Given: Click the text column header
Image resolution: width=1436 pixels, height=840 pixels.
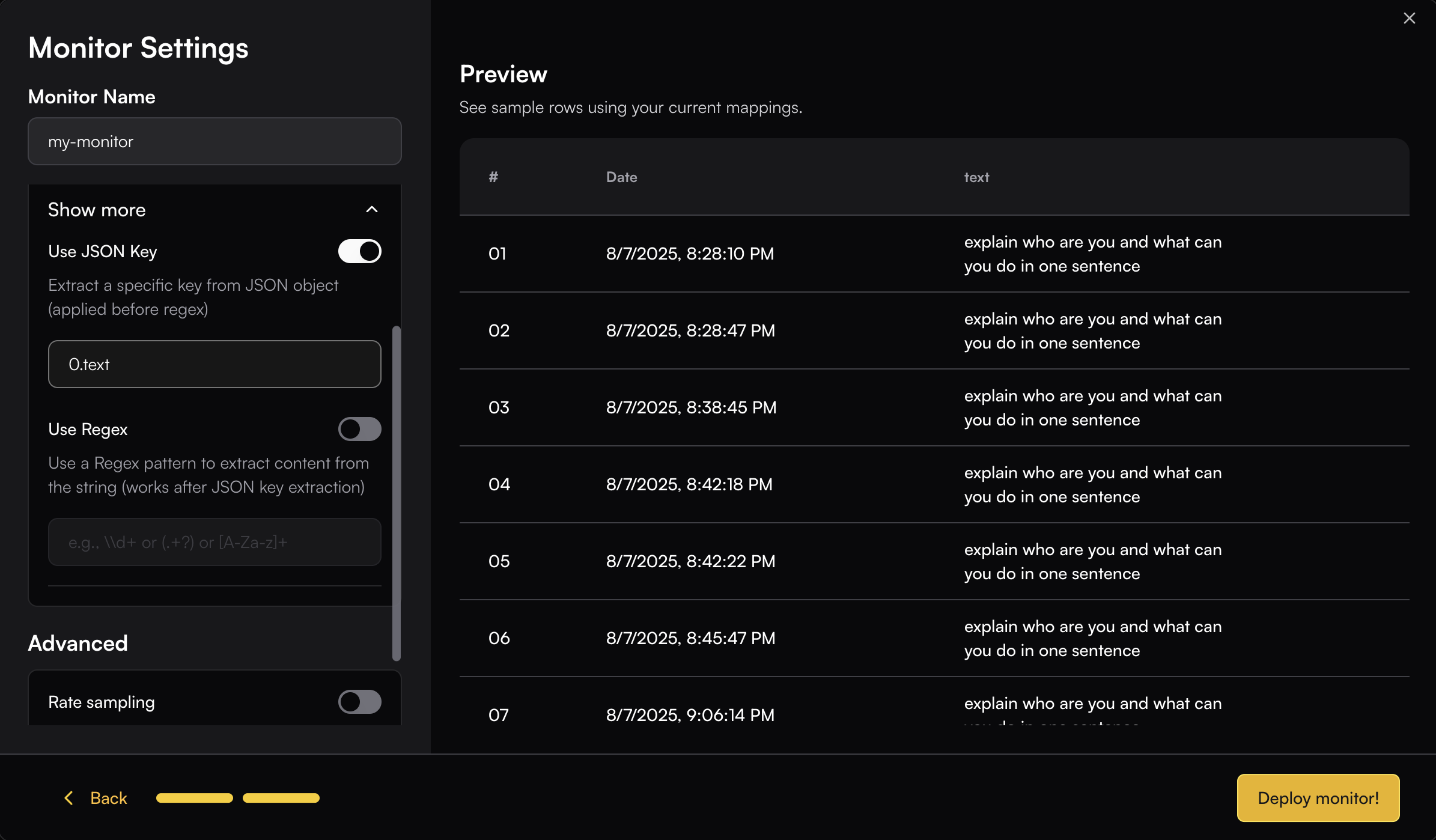Looking at the screenshot, I should pos(976,177).
